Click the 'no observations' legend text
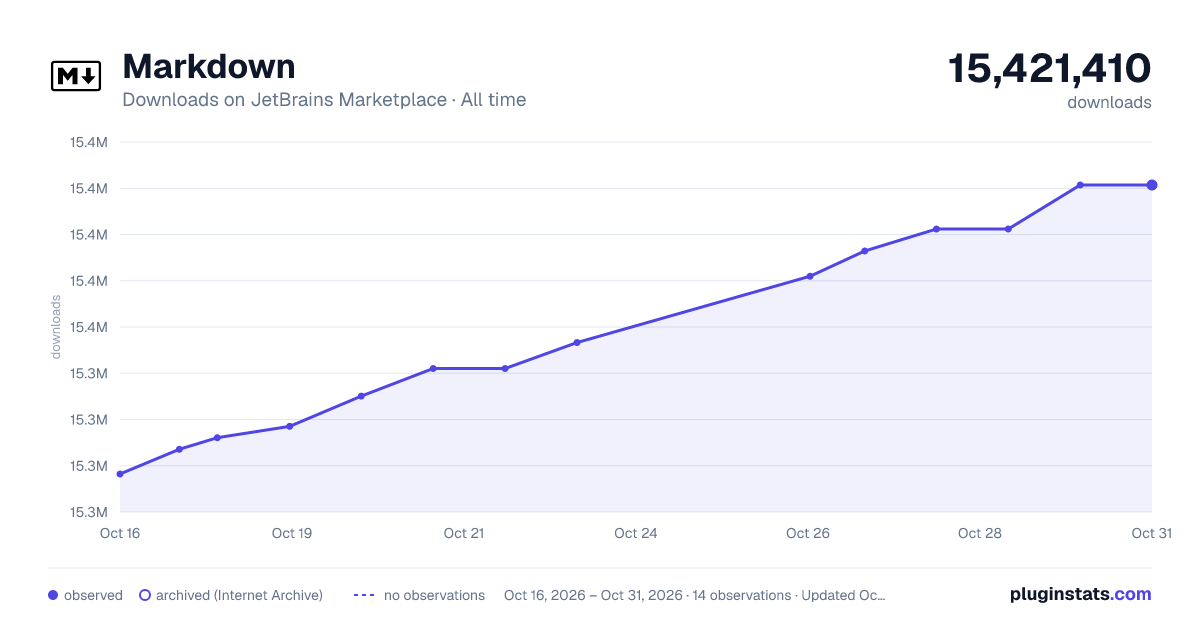 point(434,595)
